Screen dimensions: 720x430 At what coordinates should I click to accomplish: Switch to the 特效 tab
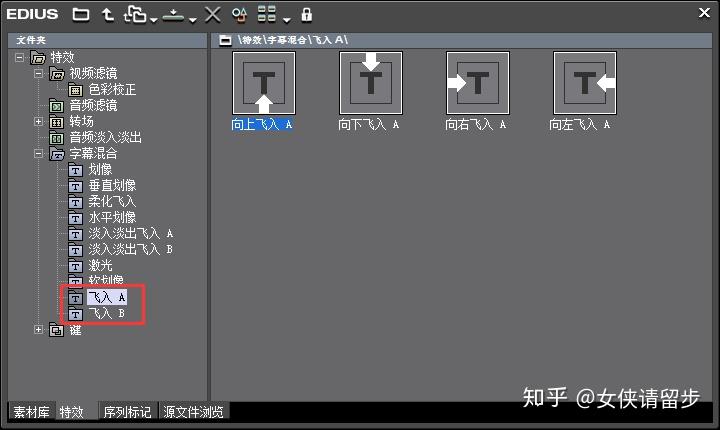[x=76, y=412]
